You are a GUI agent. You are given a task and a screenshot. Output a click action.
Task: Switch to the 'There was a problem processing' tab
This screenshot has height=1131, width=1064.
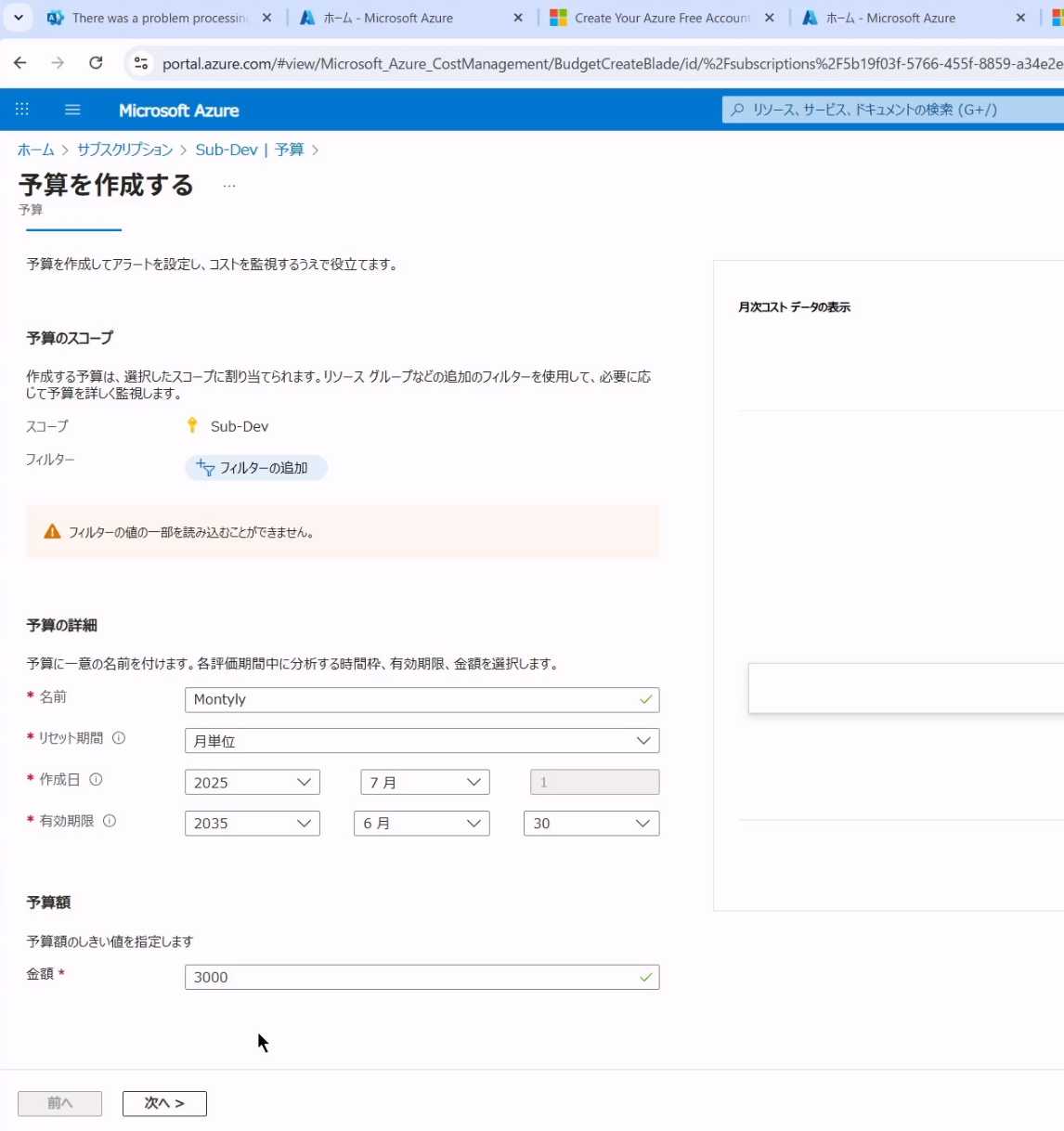pyautogui.click(x=158, y=18)
